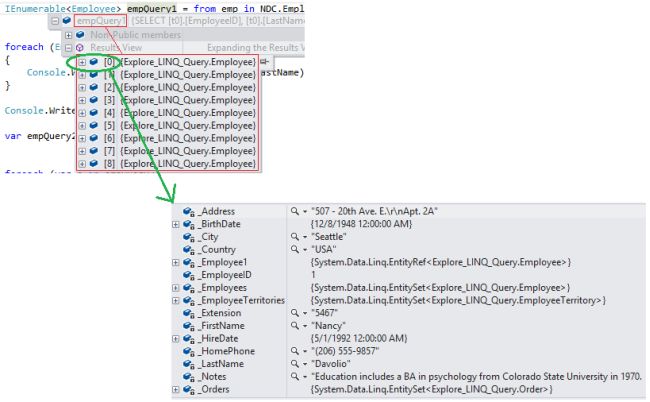
Task: Click the cube icon of result [4]
Action: 94,113
